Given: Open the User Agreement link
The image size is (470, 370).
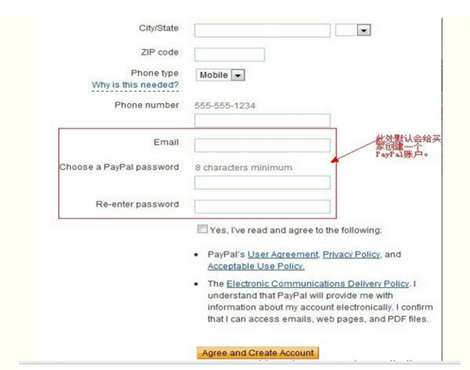Looking at the screenshot, I should click(283, 255).
